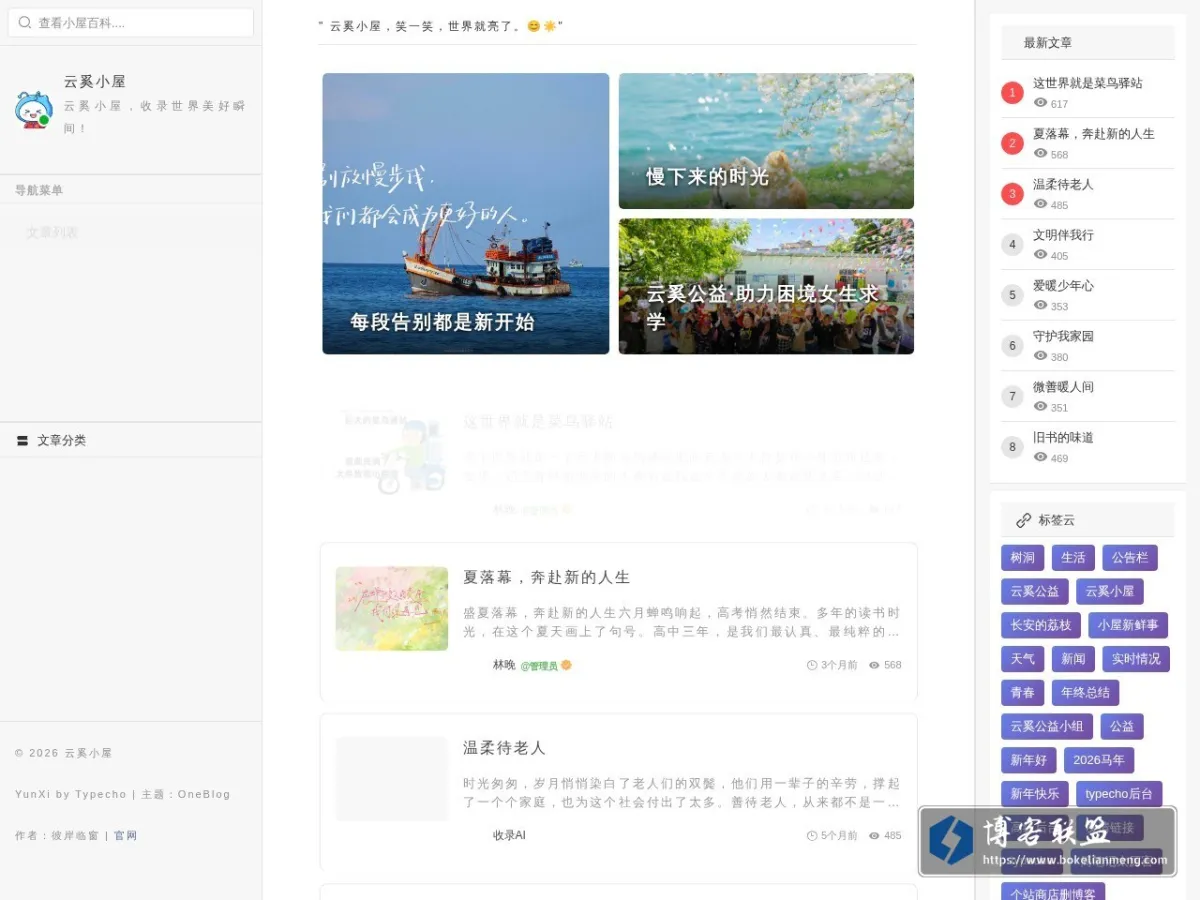Click the eye icon beside 568 in the article card
Image resolution: width=1200 pixels, height=900 pixels.
point(874,665)
